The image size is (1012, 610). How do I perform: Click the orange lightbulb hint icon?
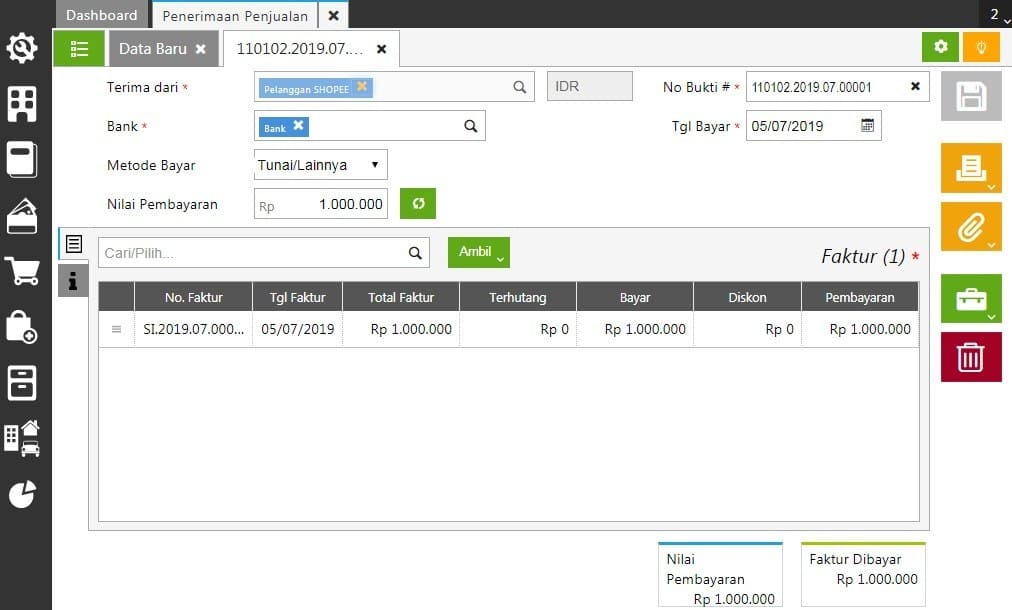tap(981, 47)
